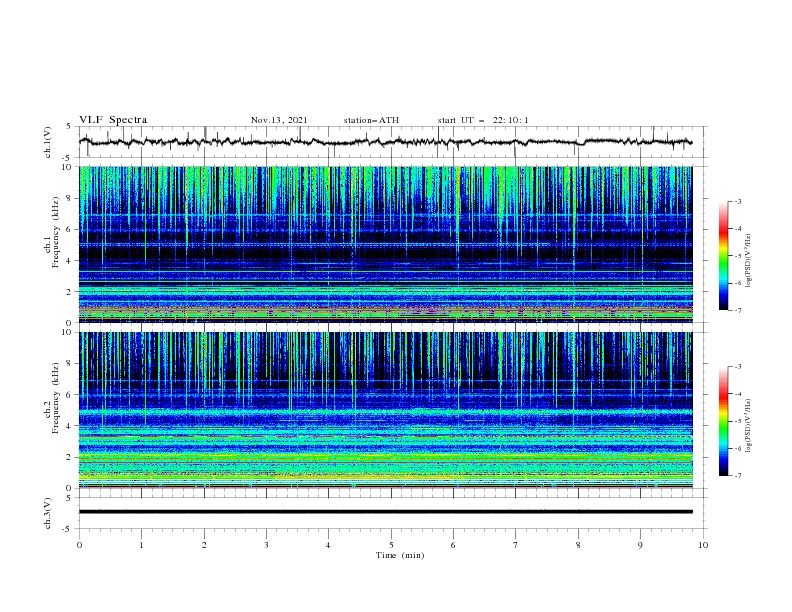Click the time axis tick label "1"
792x612 pixels.
pyautogui.click(x=141, y=545)
